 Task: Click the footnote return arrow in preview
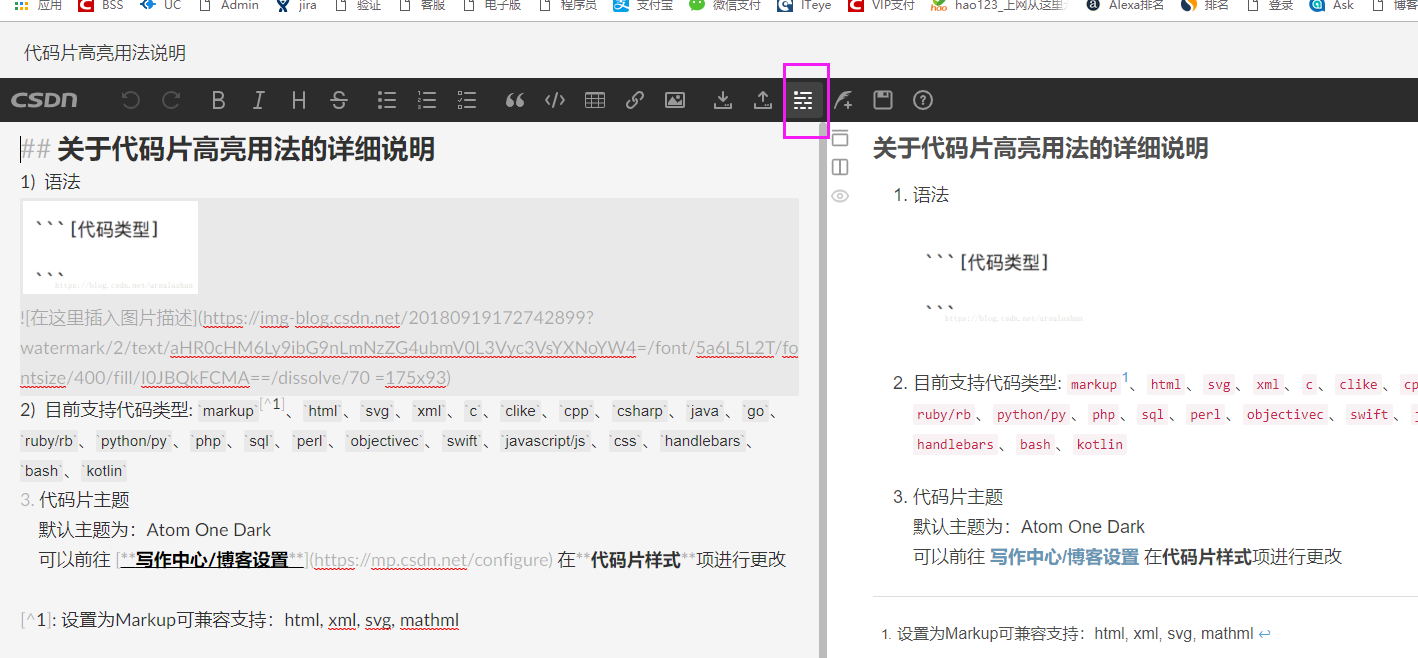pos(1265,633)
